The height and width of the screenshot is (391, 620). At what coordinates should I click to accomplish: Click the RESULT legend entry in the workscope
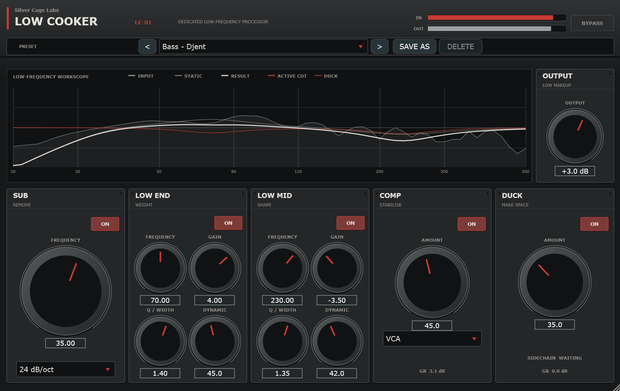click(x=236, y=76)
